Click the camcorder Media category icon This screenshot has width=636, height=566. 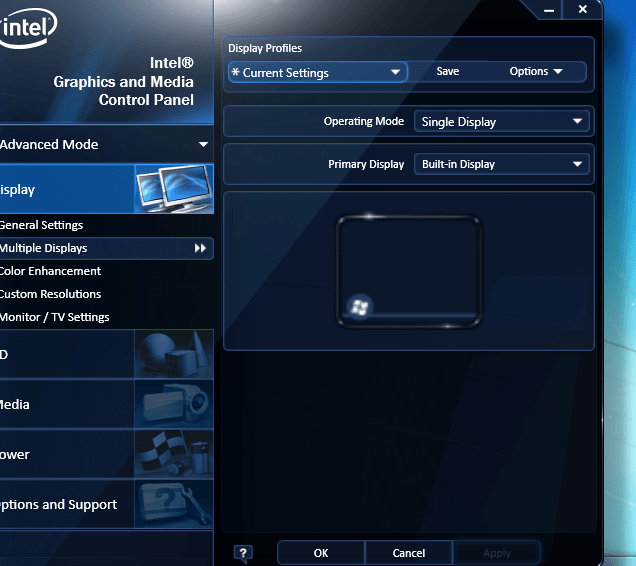[x=174, y=404]
